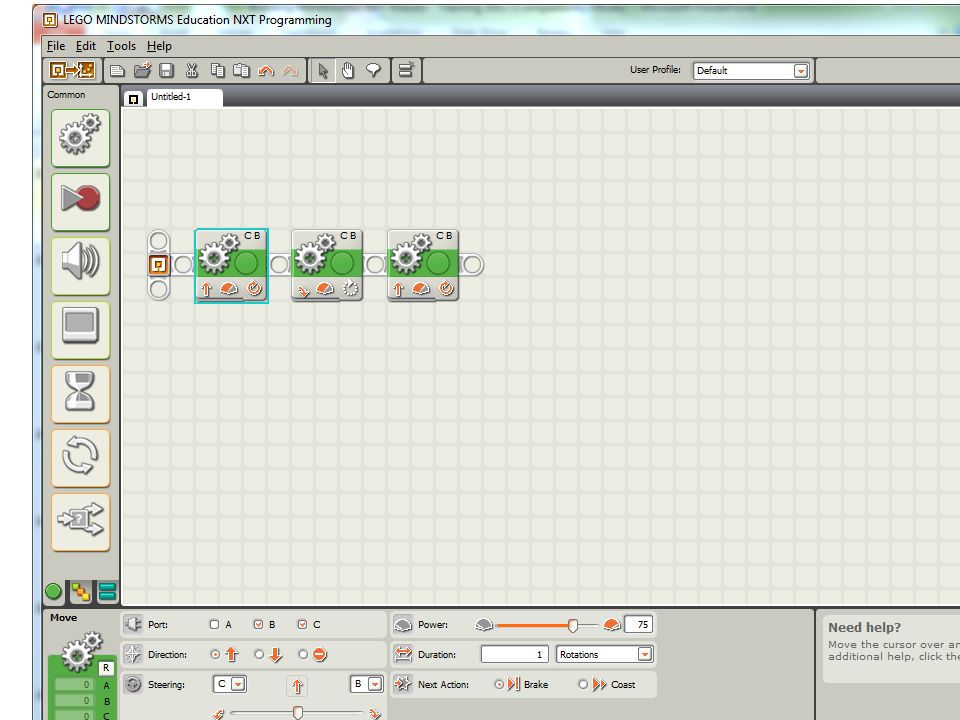Select the stop Direction radio button

(x=303, y=654)
